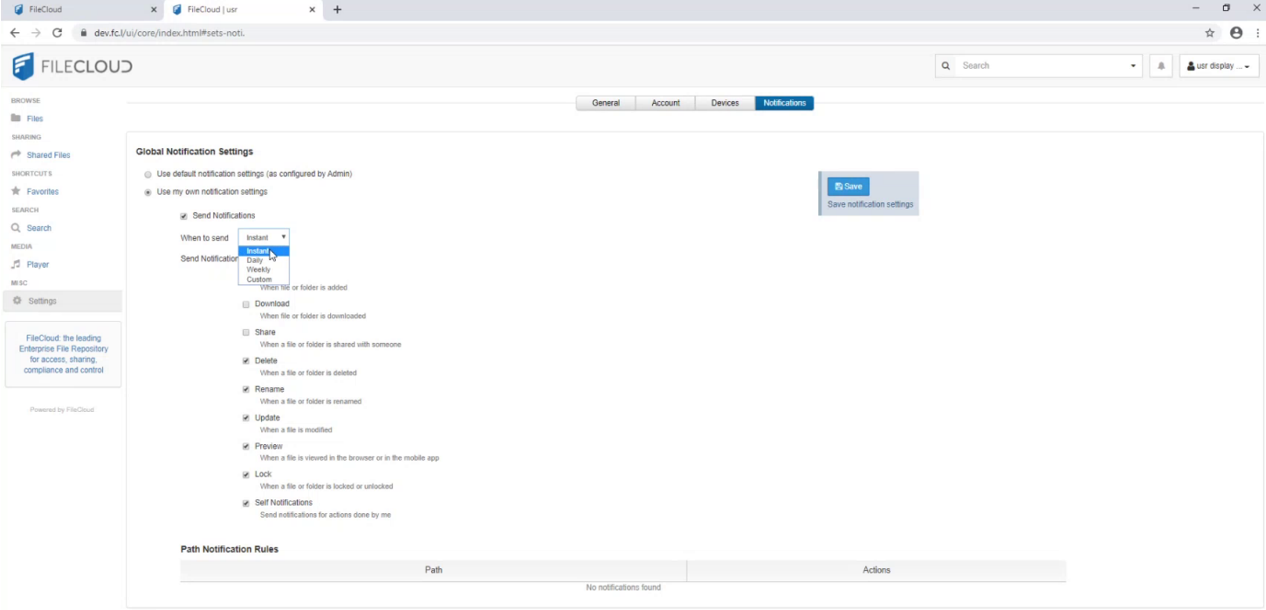Switch to the Devices settings tab
The width and height of the screenshot is (1266, 610).
pos(725,103)
